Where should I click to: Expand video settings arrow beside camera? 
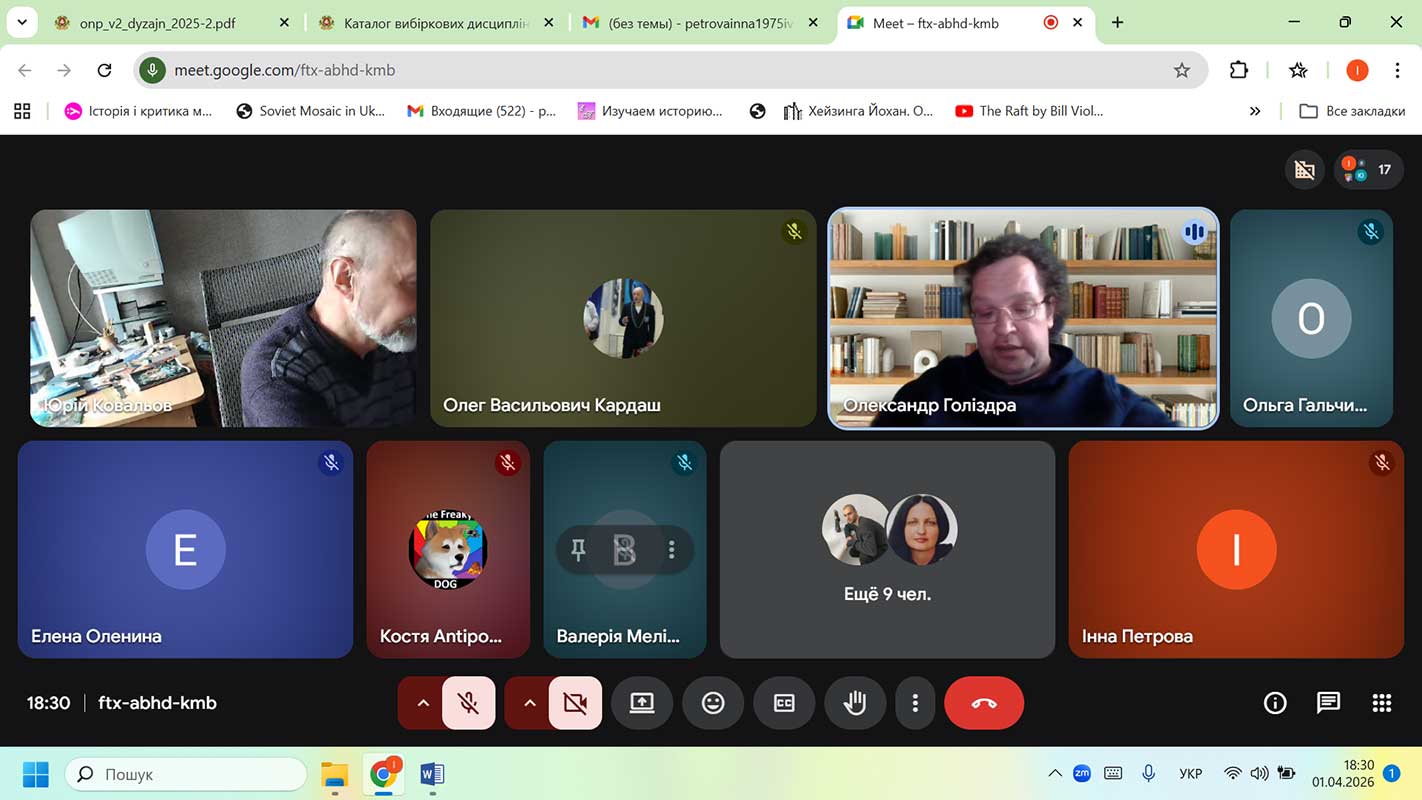click(x=530, y=703)
